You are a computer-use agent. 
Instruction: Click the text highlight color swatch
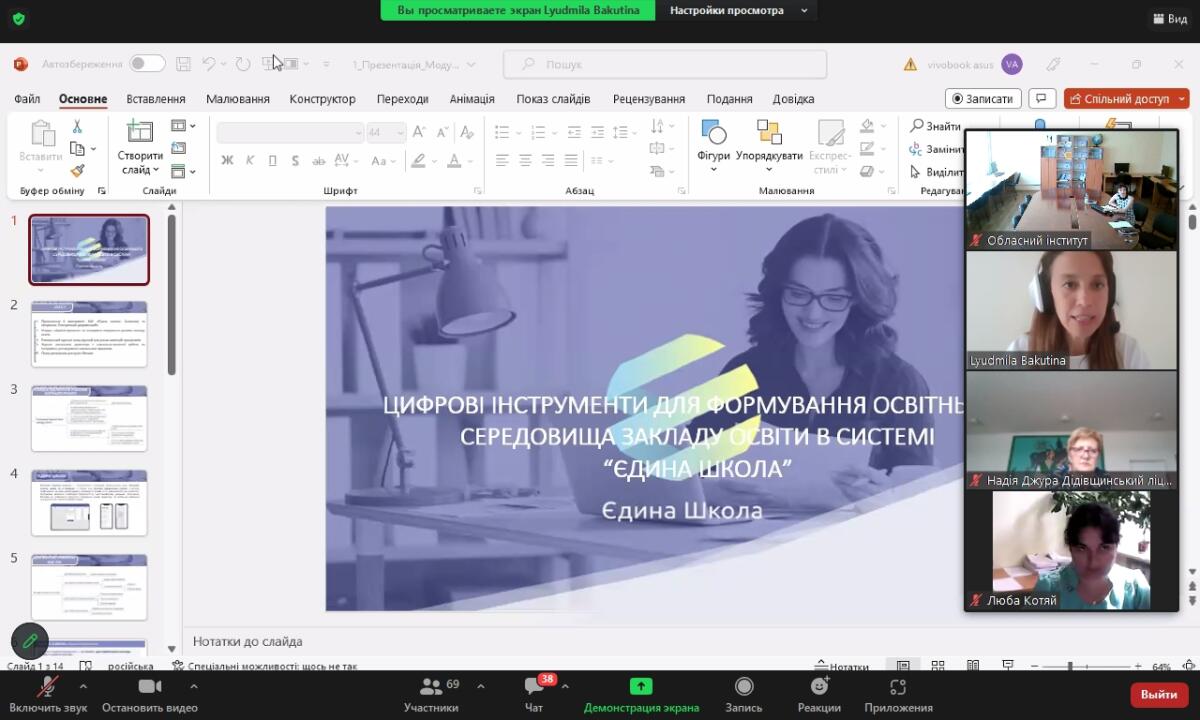[419, 160]
